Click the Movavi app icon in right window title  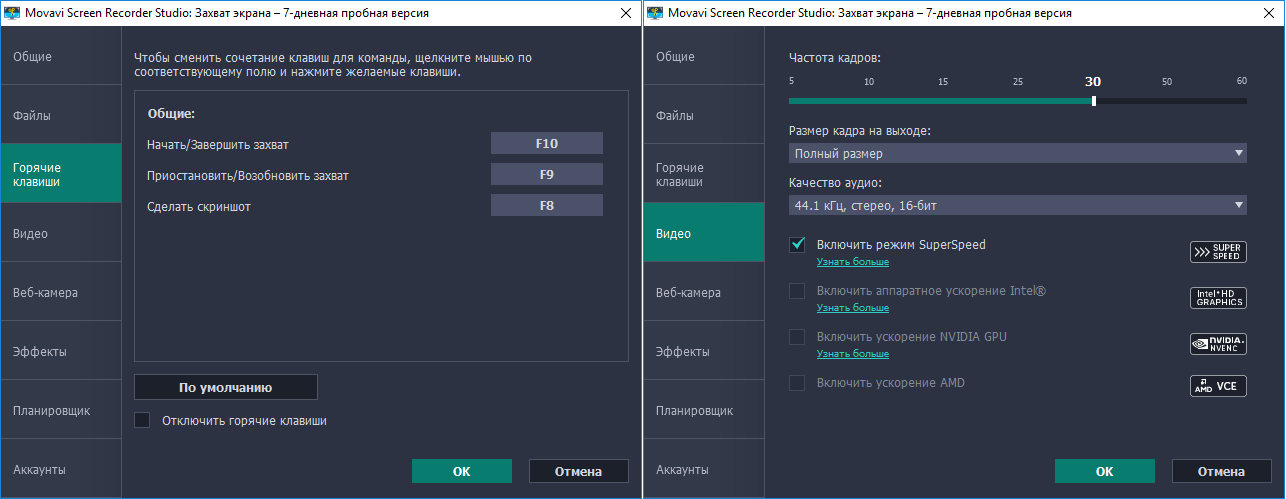[x=654, y=13]
